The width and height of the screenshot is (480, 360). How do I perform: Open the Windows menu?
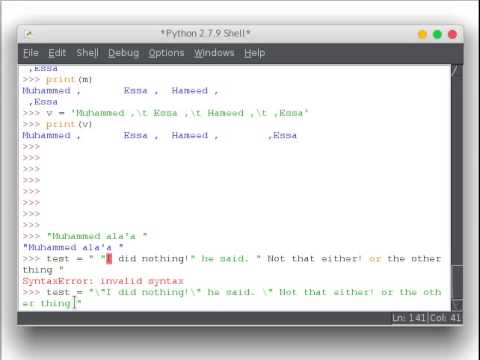214,53
